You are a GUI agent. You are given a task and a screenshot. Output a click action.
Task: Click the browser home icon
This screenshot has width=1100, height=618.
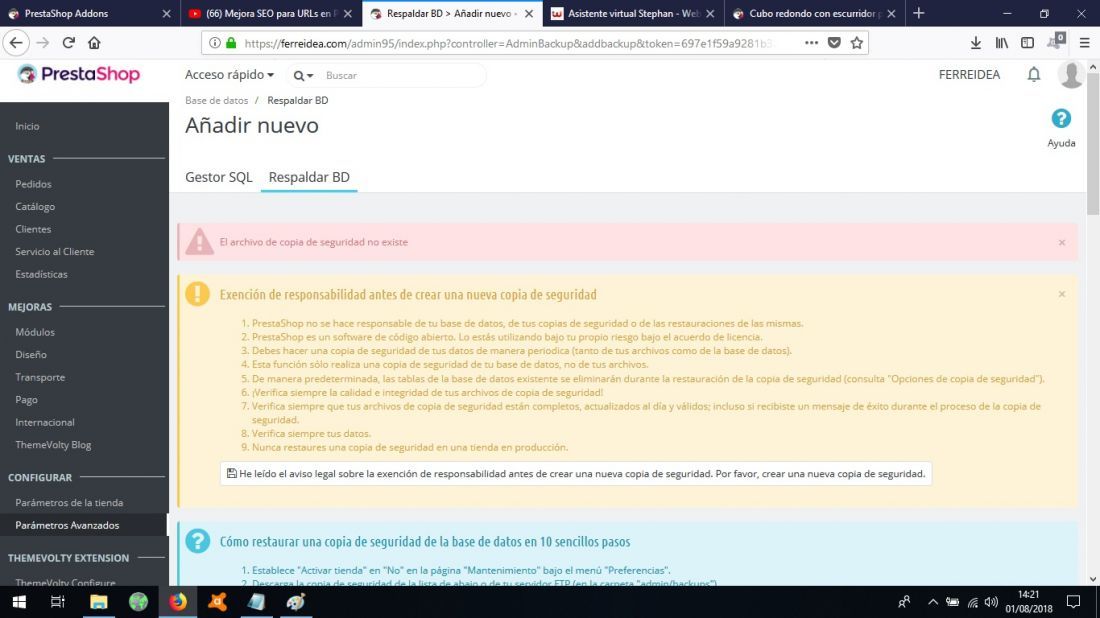94,43
